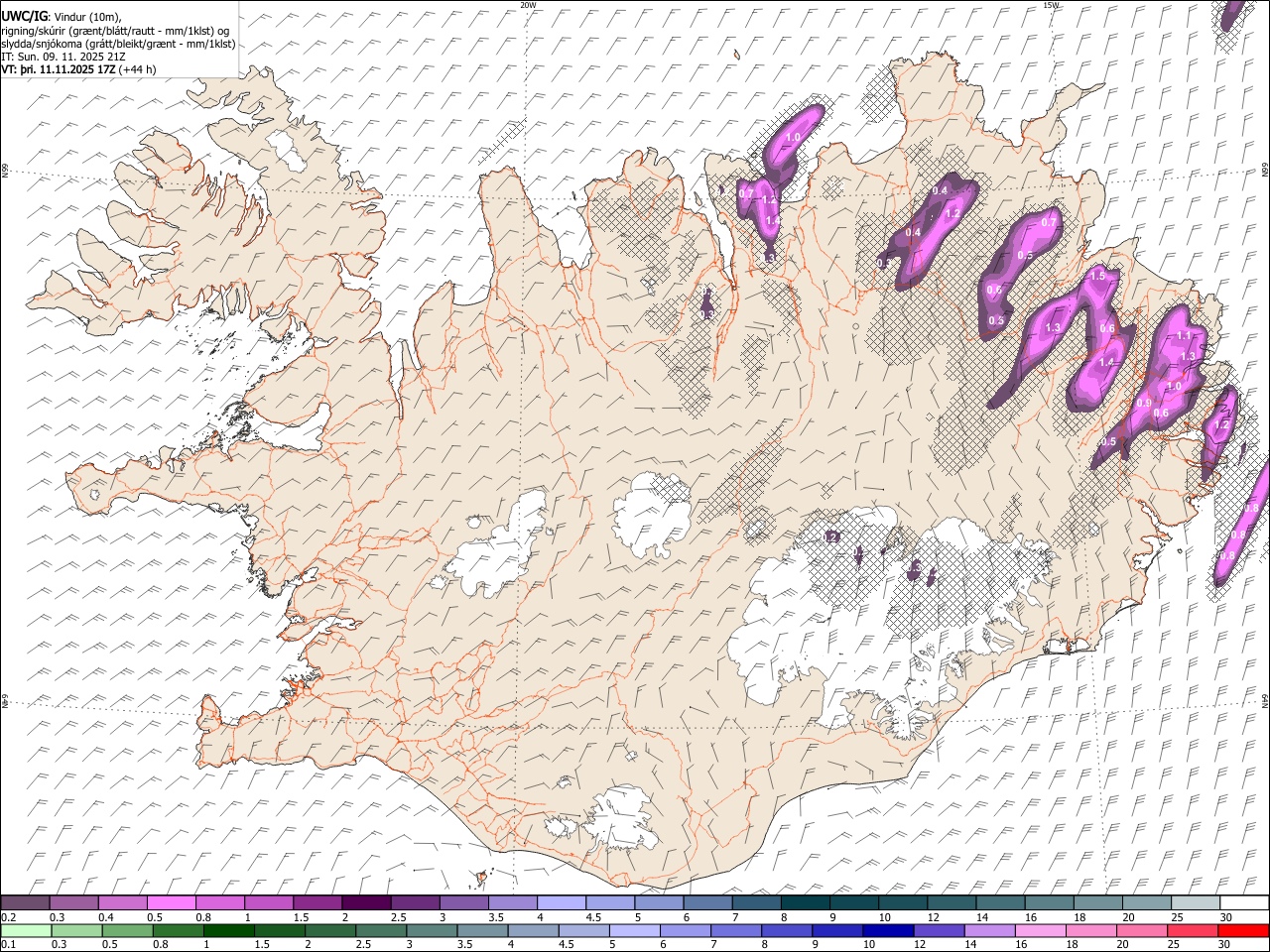This screenshot has height=952, width=1270.
Task: Select the bright pink 0.5 snow scale swatch
Action: tap(172, 903)
